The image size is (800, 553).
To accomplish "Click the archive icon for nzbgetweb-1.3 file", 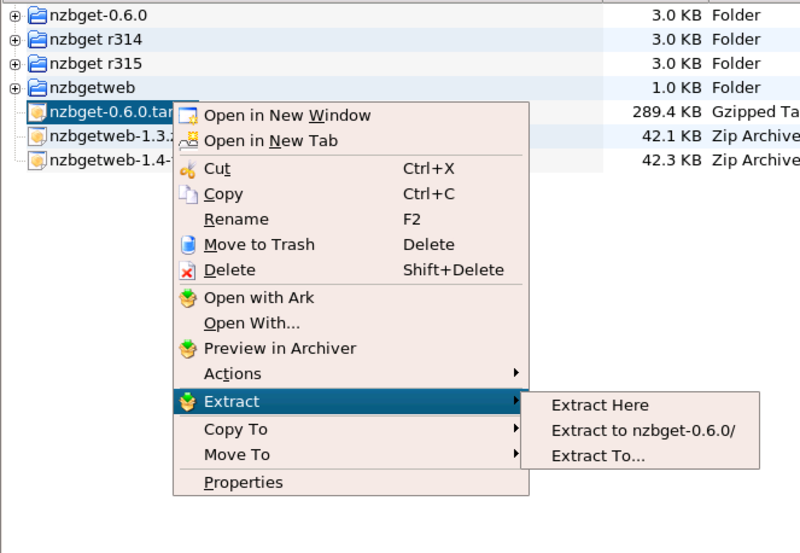I will tap(37, 136).
